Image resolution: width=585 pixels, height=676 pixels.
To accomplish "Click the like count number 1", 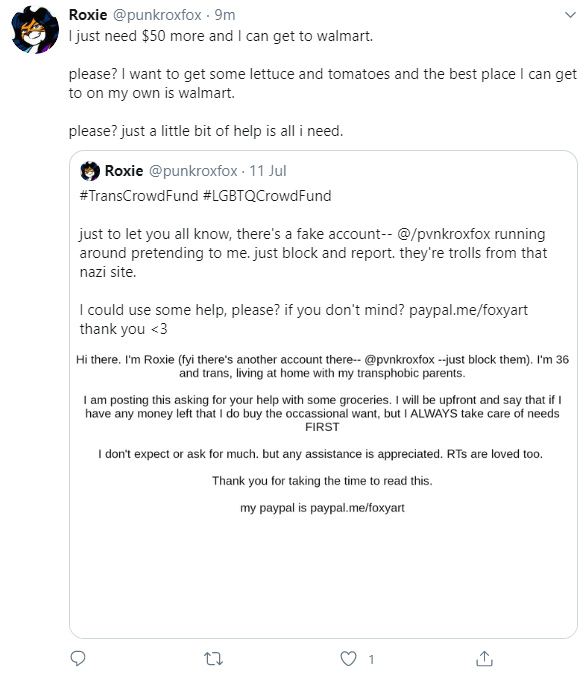I will click(371, 659).
